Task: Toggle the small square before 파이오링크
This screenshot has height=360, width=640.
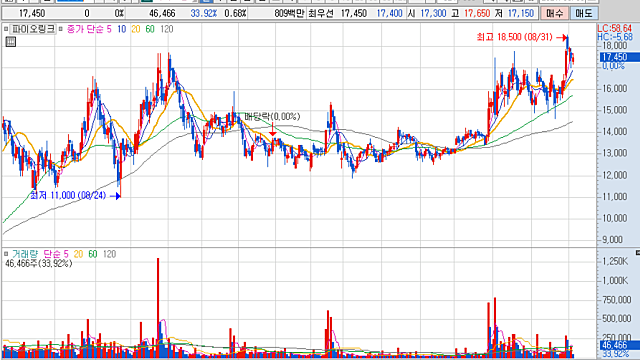Action: [6, 29]
